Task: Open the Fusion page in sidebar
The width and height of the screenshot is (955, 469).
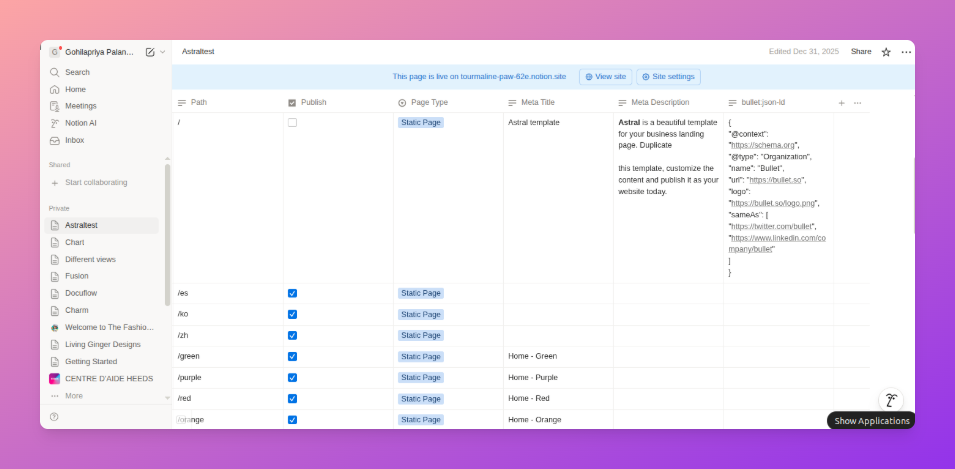Action: (77, 276)
